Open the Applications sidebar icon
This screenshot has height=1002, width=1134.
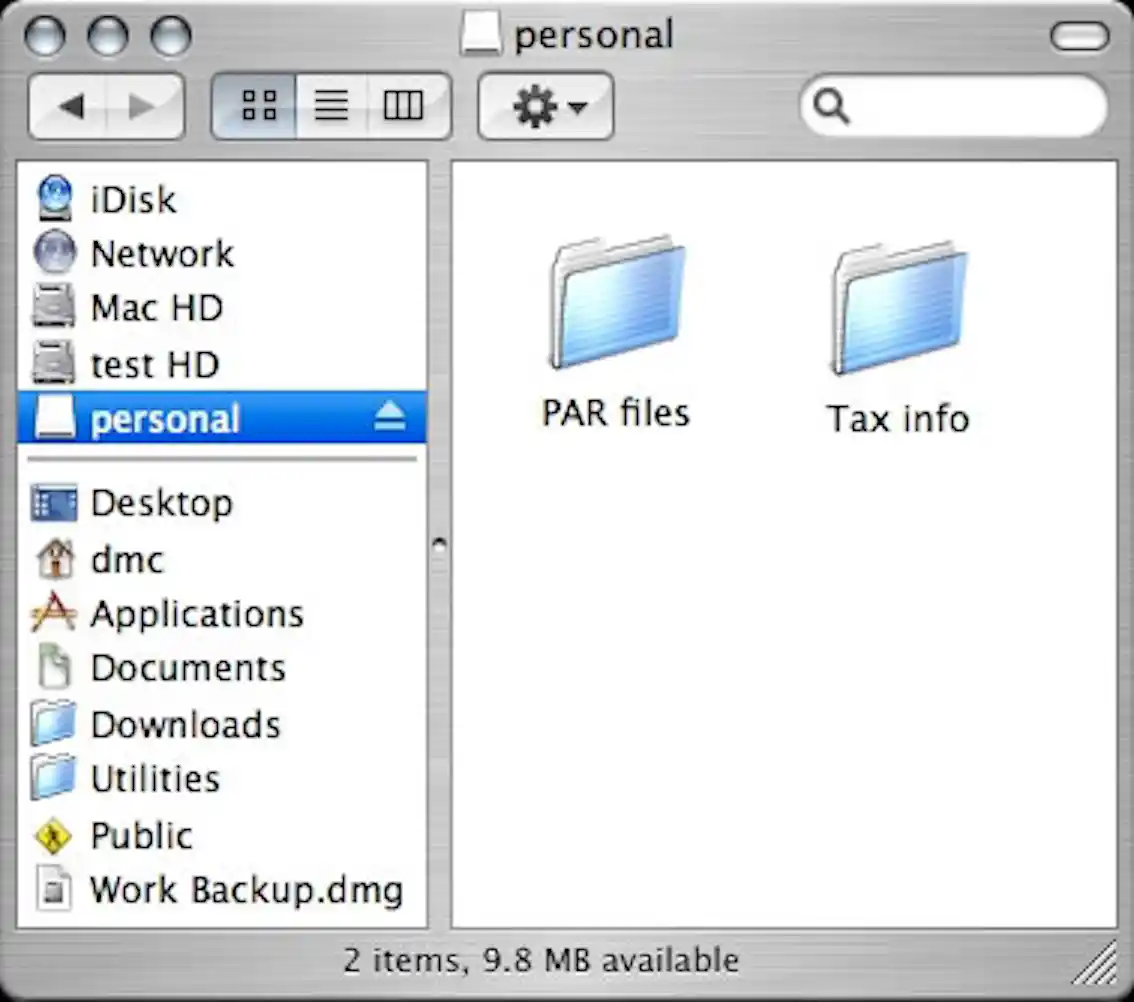pyautogui.click(x=55, y=614)
